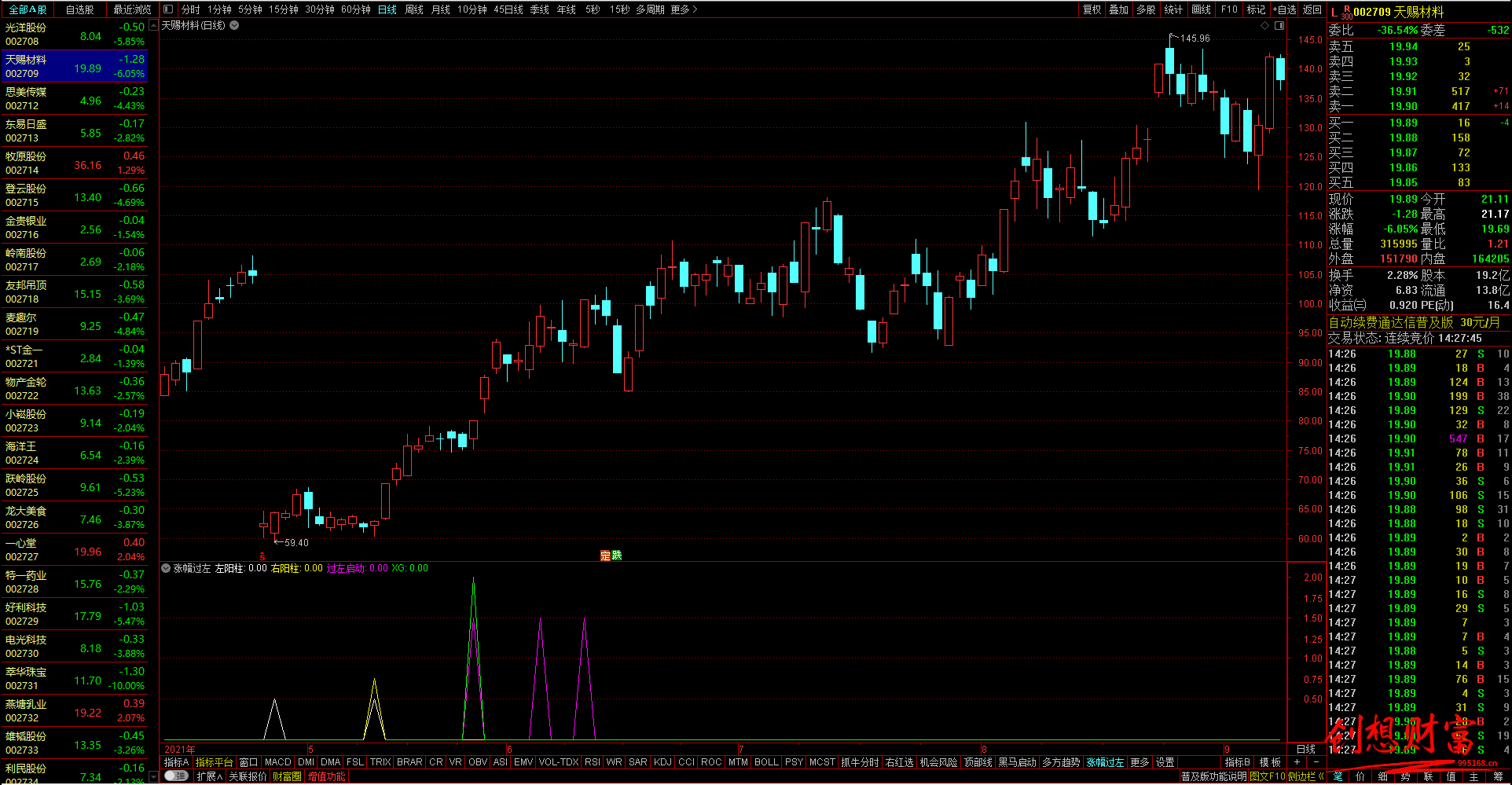Collapse the 侧边栏 sidebar toggle
The width and height of the screenshot is (1512, 785).
point(1305,776)
